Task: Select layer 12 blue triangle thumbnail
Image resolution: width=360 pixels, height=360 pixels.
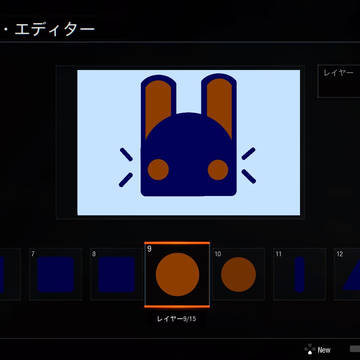Action: pos(347,274)
